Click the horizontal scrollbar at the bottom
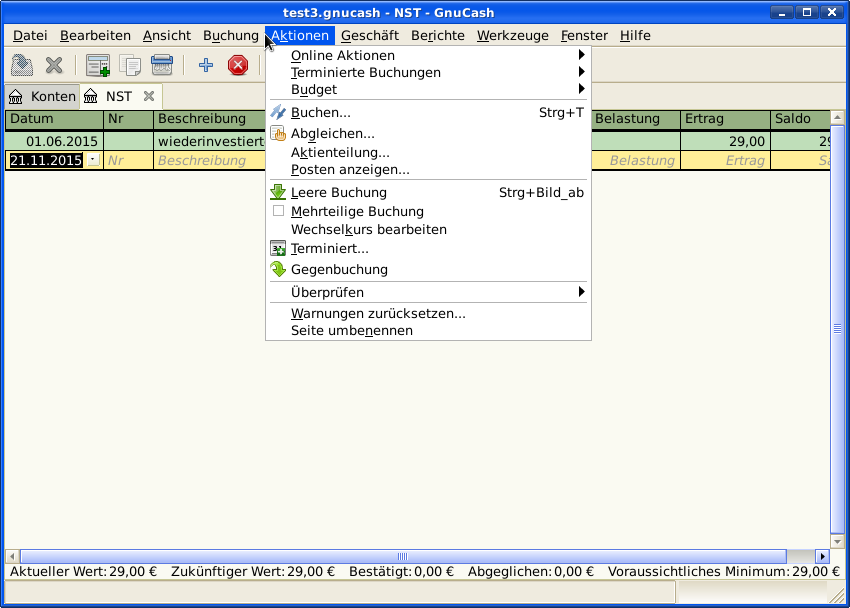 coord(400,556)
